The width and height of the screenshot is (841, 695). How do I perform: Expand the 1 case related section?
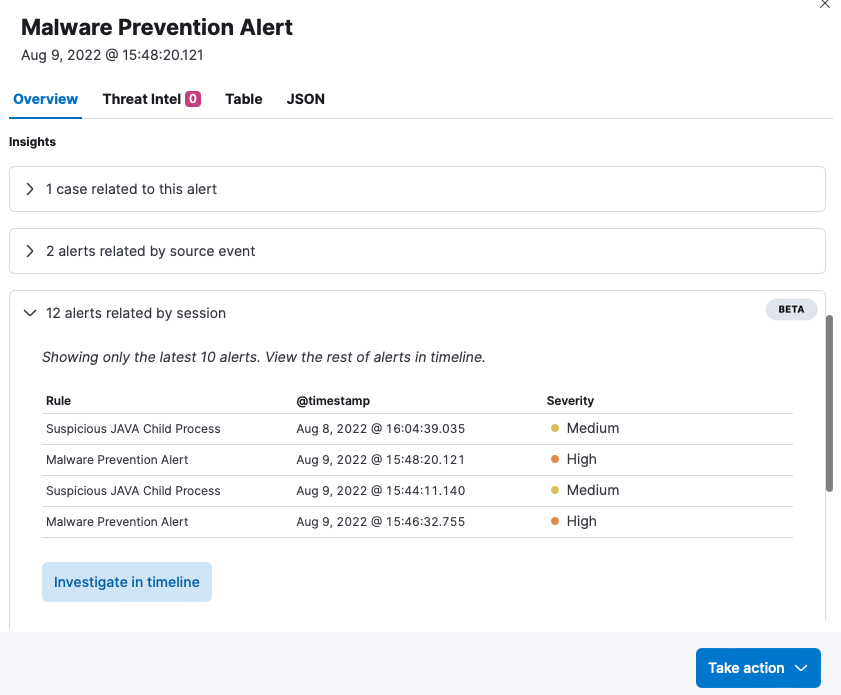coord(417,189)
